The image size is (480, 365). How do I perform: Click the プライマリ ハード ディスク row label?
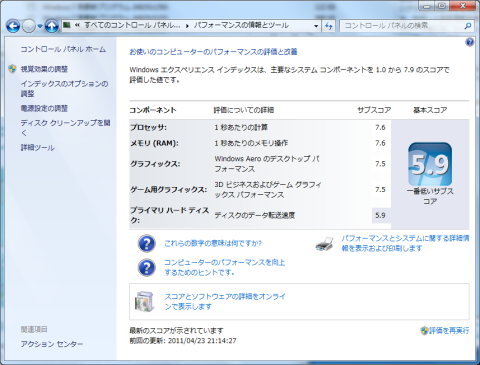coord(169,215)
